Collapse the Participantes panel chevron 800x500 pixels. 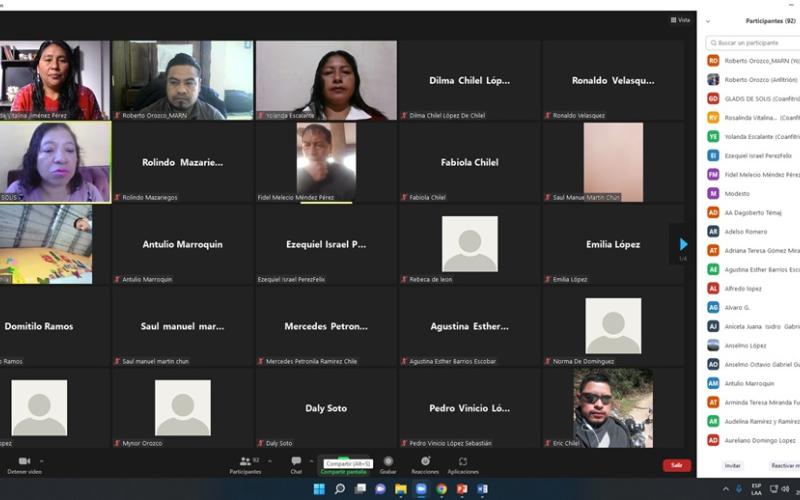tap(708, 21)
